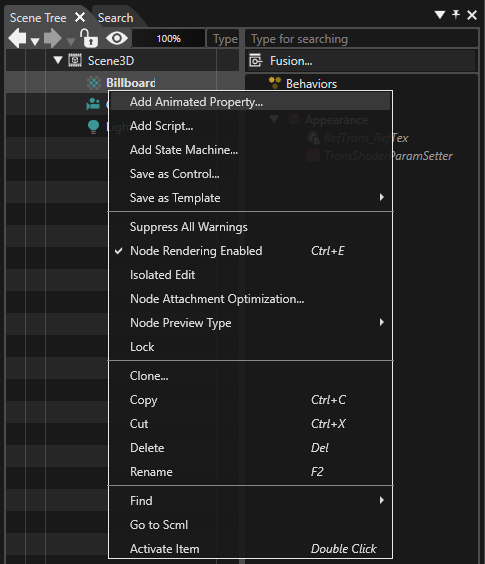The image size is (485, 564).
Task: Click the back navigation arrow icon
Action: pos(17,38)
